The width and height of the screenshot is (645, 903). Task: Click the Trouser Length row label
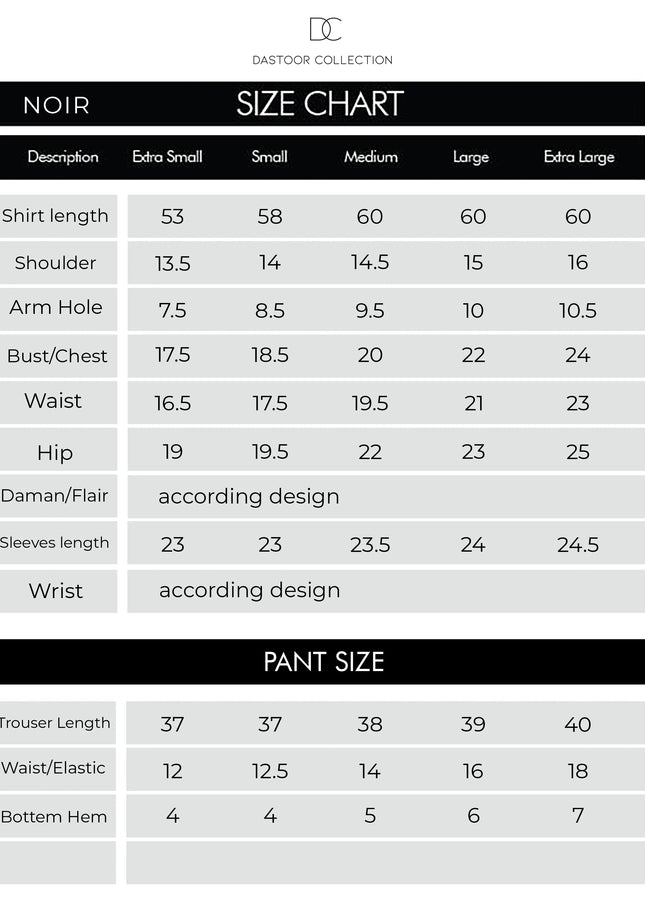point(56,723)
